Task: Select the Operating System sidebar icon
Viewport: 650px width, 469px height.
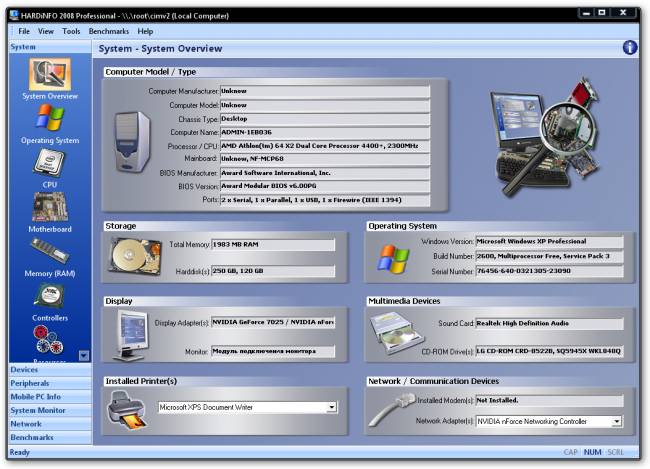Action: (x=49, y=122)
